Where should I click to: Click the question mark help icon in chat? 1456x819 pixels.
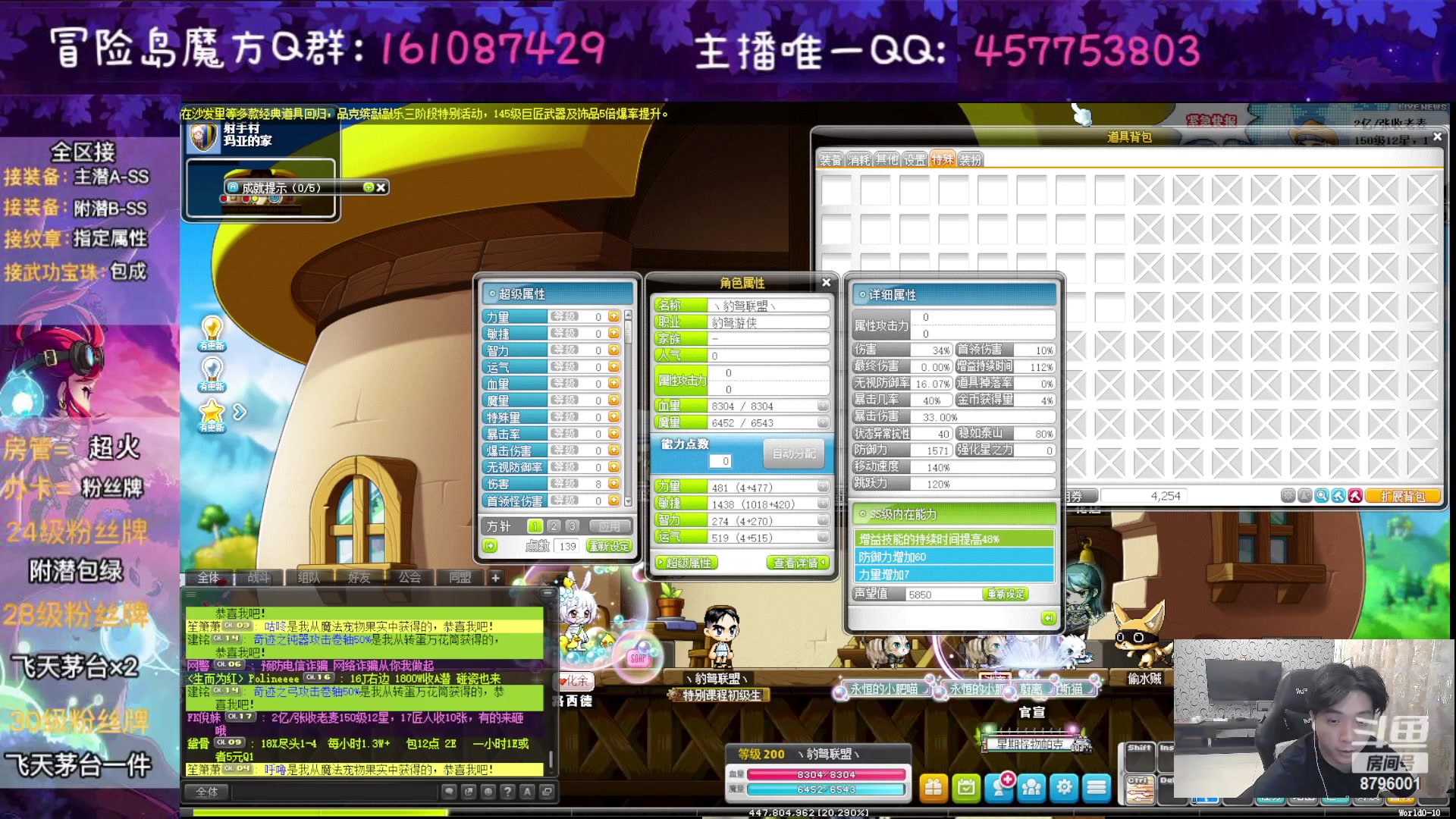[x=508, y=792]
